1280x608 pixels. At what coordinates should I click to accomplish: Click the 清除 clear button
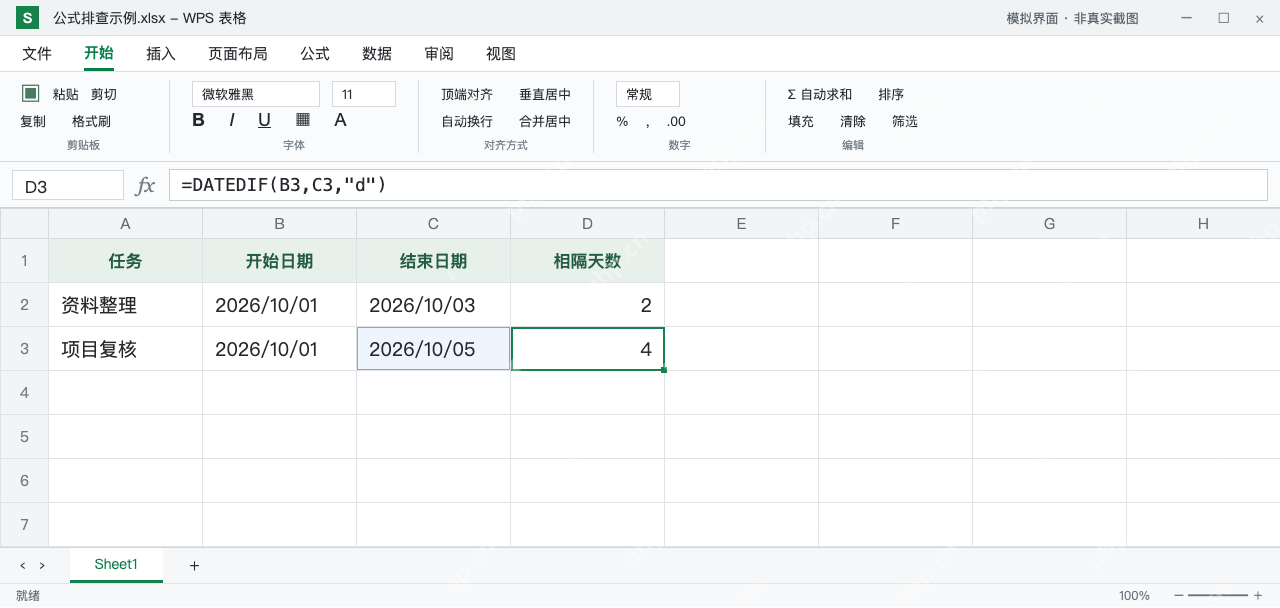853,122
